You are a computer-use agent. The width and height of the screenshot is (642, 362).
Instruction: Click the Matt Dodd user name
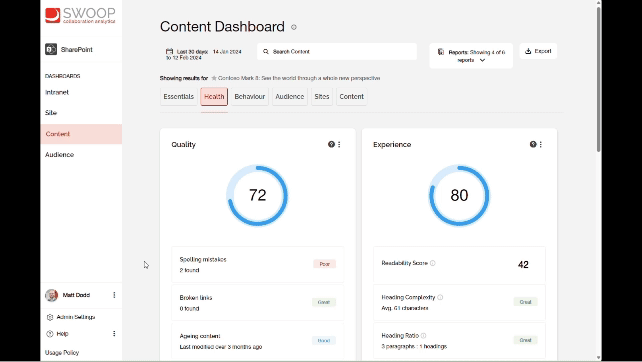[x=76, y=295]
